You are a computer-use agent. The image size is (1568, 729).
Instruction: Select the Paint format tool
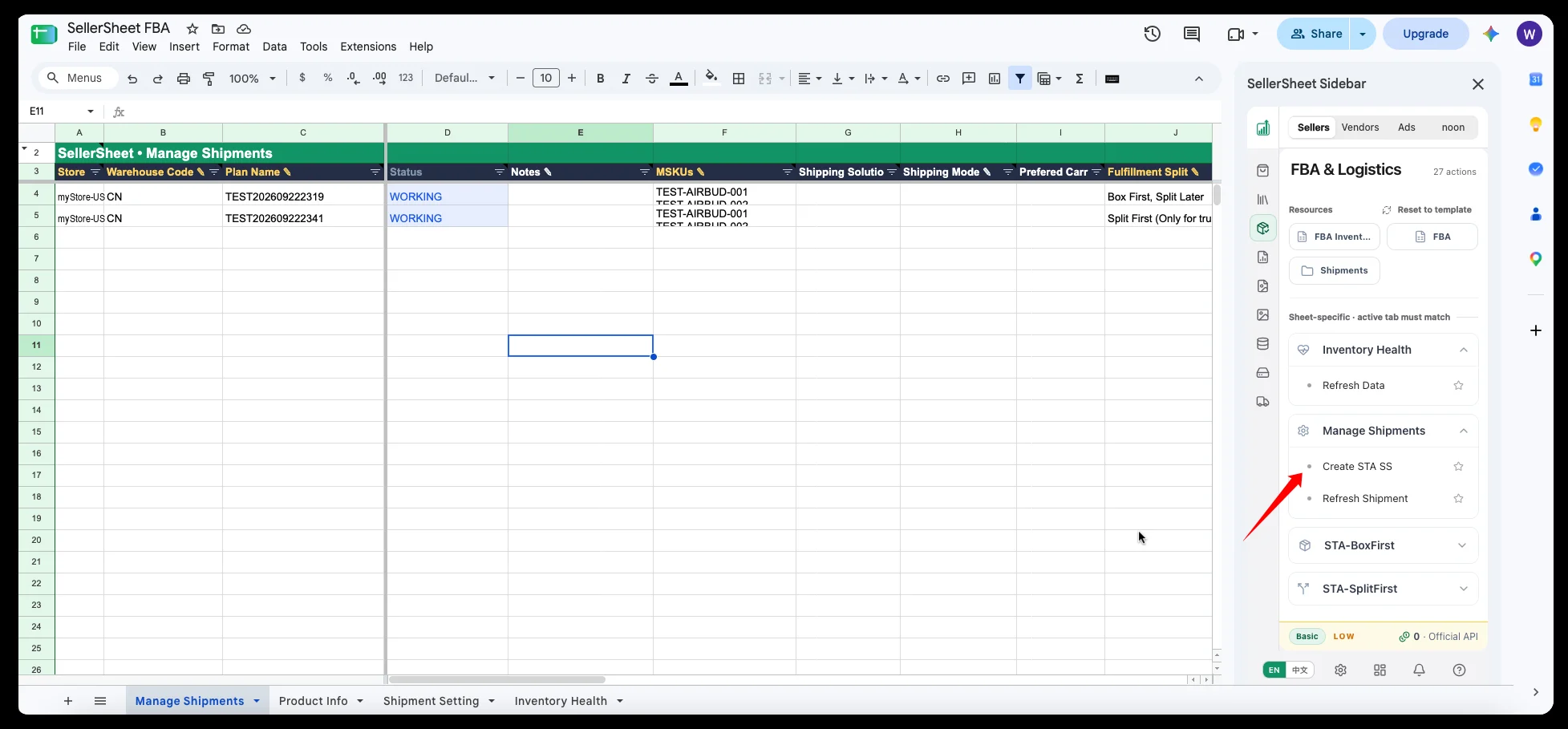pos(209,79)
